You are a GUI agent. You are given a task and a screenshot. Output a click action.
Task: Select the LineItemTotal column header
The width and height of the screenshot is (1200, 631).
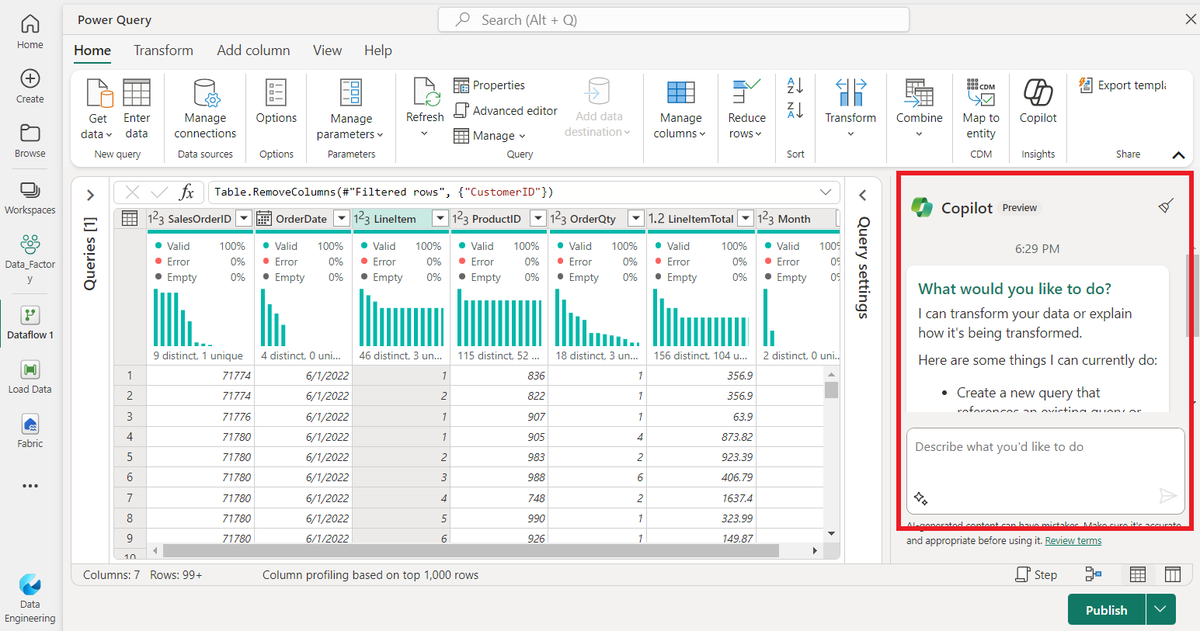pyautogui.click(x=701, y=218)
